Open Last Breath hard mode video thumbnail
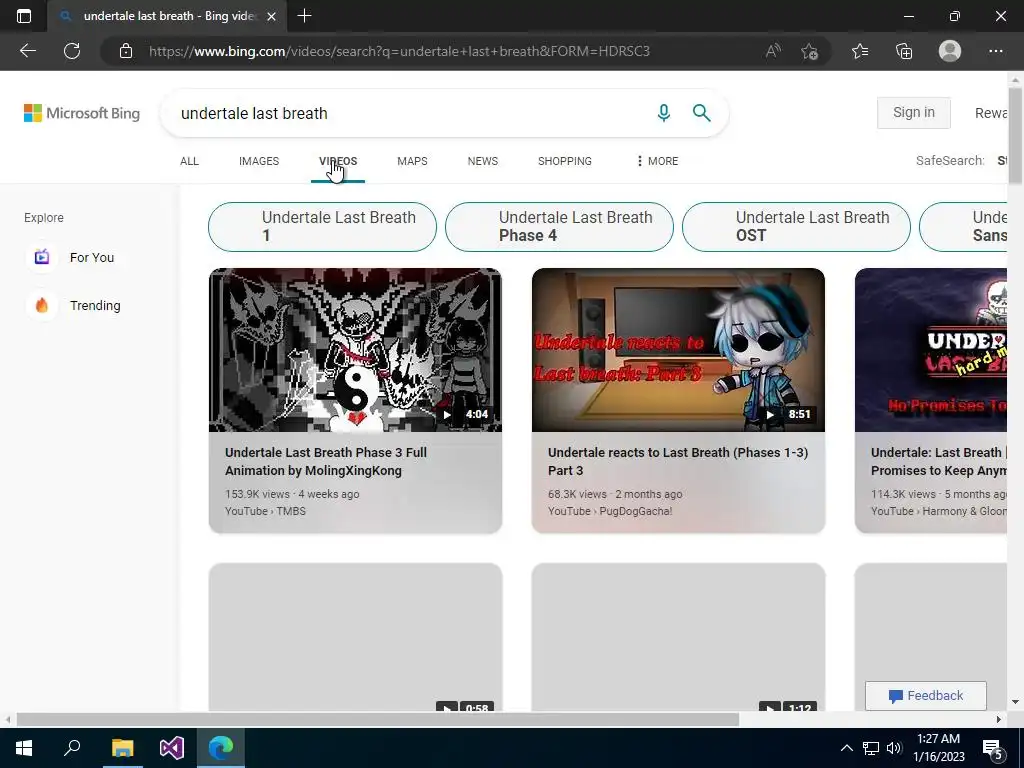 931,350
